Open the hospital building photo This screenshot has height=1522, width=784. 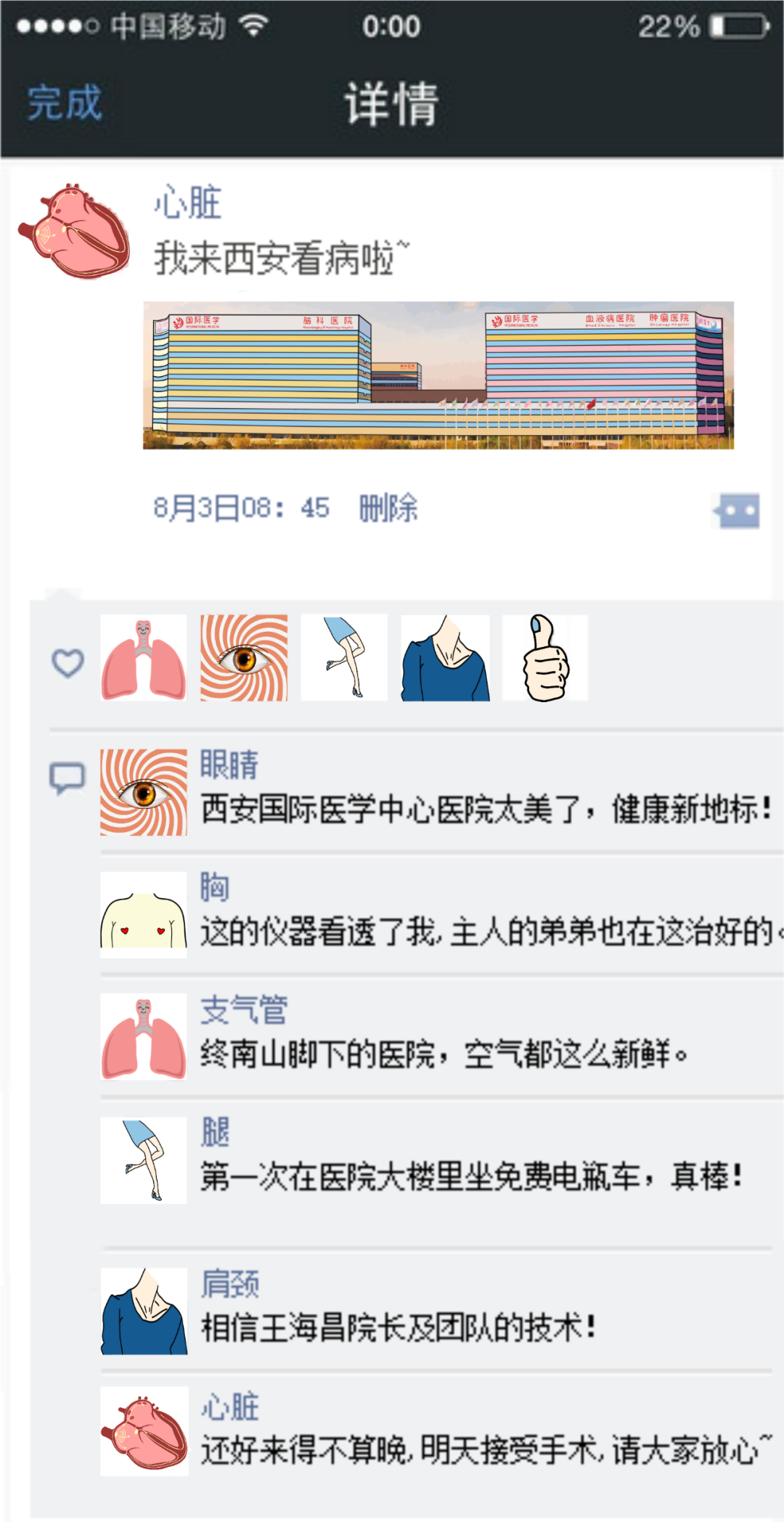[x=438, y=375]
